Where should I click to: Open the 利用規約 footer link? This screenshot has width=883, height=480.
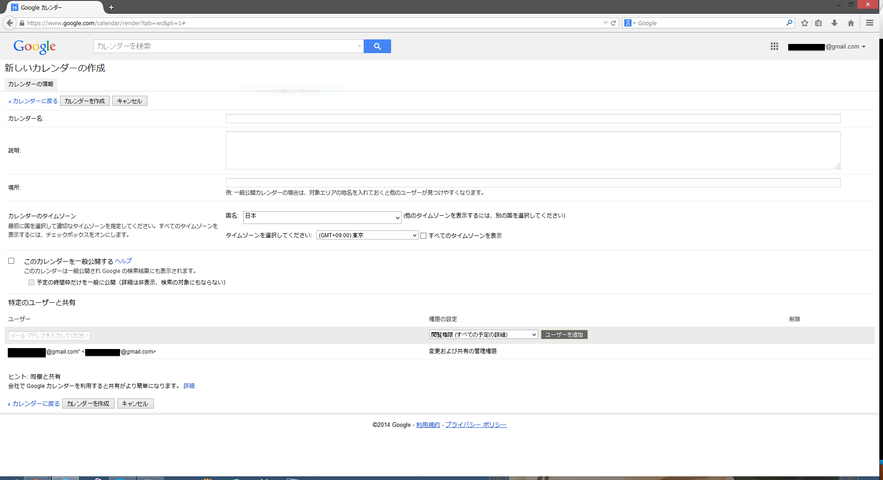428,425
